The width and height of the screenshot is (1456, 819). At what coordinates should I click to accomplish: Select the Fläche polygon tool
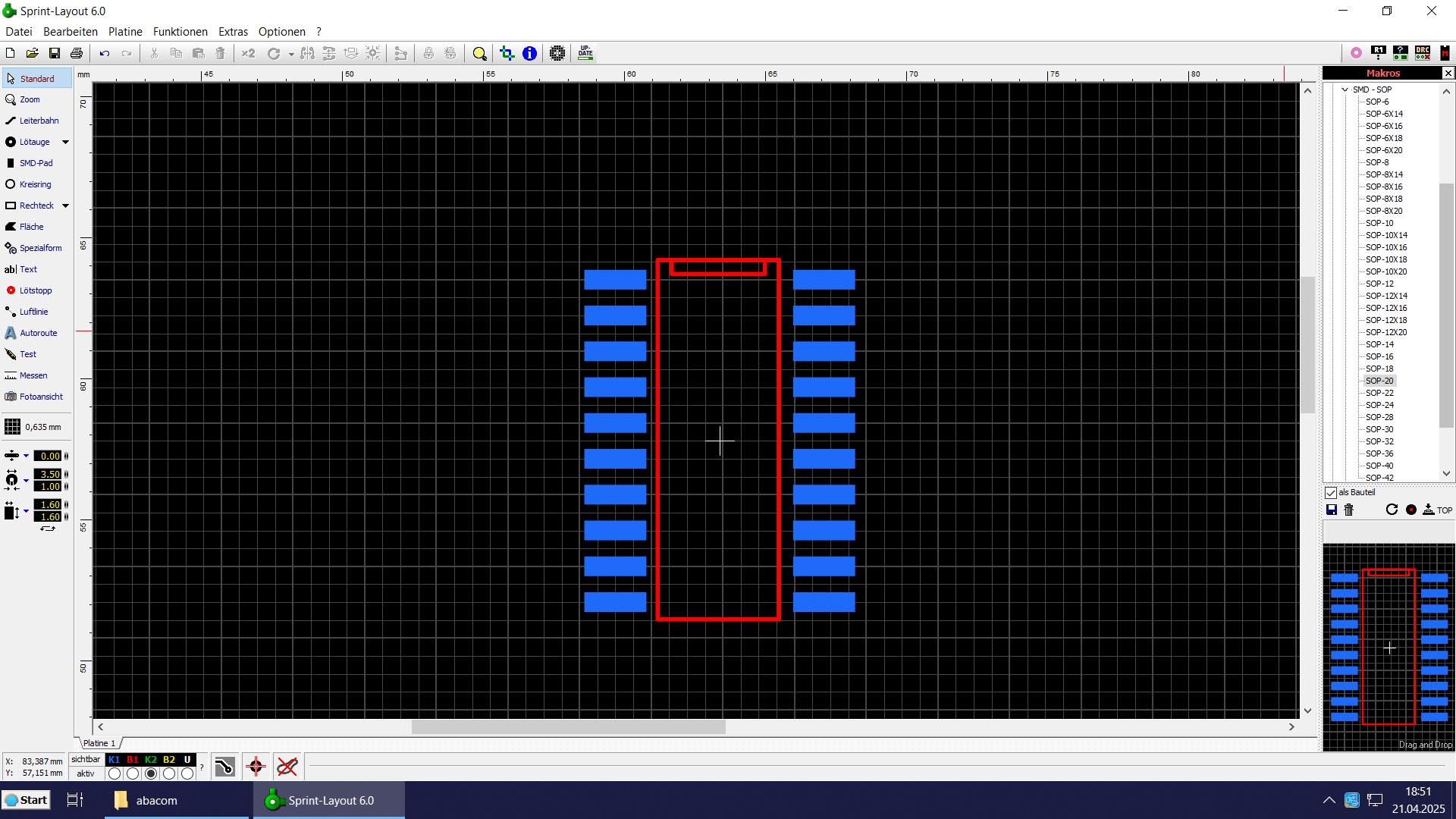point(37,227)
